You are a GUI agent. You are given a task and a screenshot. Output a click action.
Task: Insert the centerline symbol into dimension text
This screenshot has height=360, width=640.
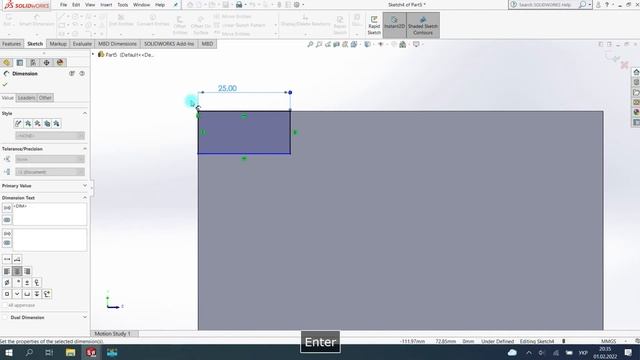tap(37, 282)
